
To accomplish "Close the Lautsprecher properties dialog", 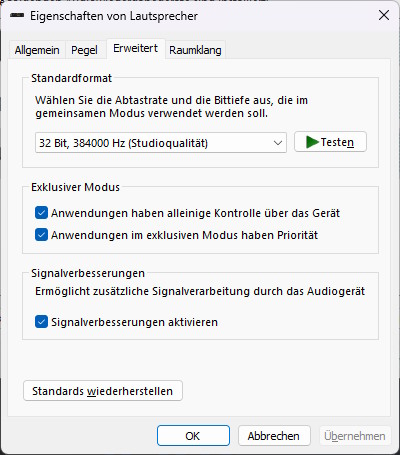I will [x=384, y=15].
